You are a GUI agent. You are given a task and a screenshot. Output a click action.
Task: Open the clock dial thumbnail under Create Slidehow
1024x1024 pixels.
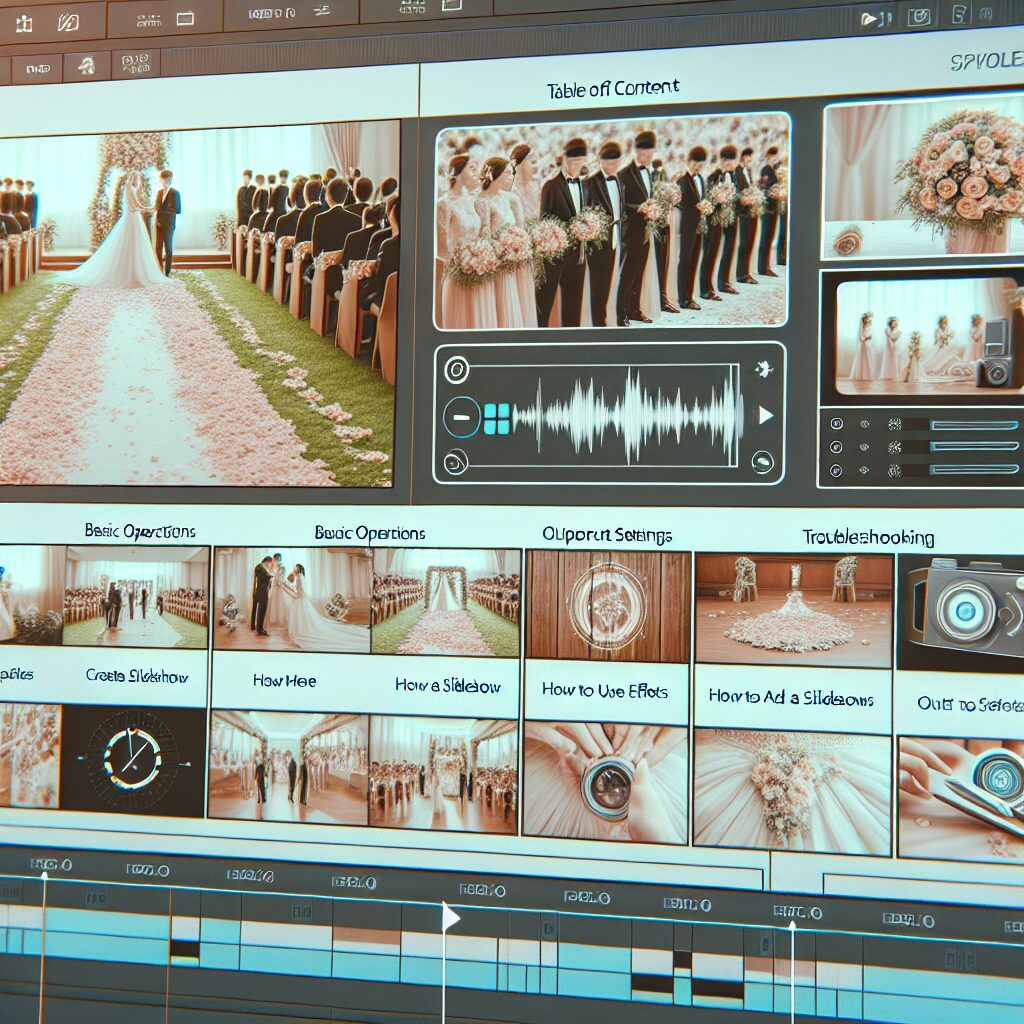coord(133,760)
